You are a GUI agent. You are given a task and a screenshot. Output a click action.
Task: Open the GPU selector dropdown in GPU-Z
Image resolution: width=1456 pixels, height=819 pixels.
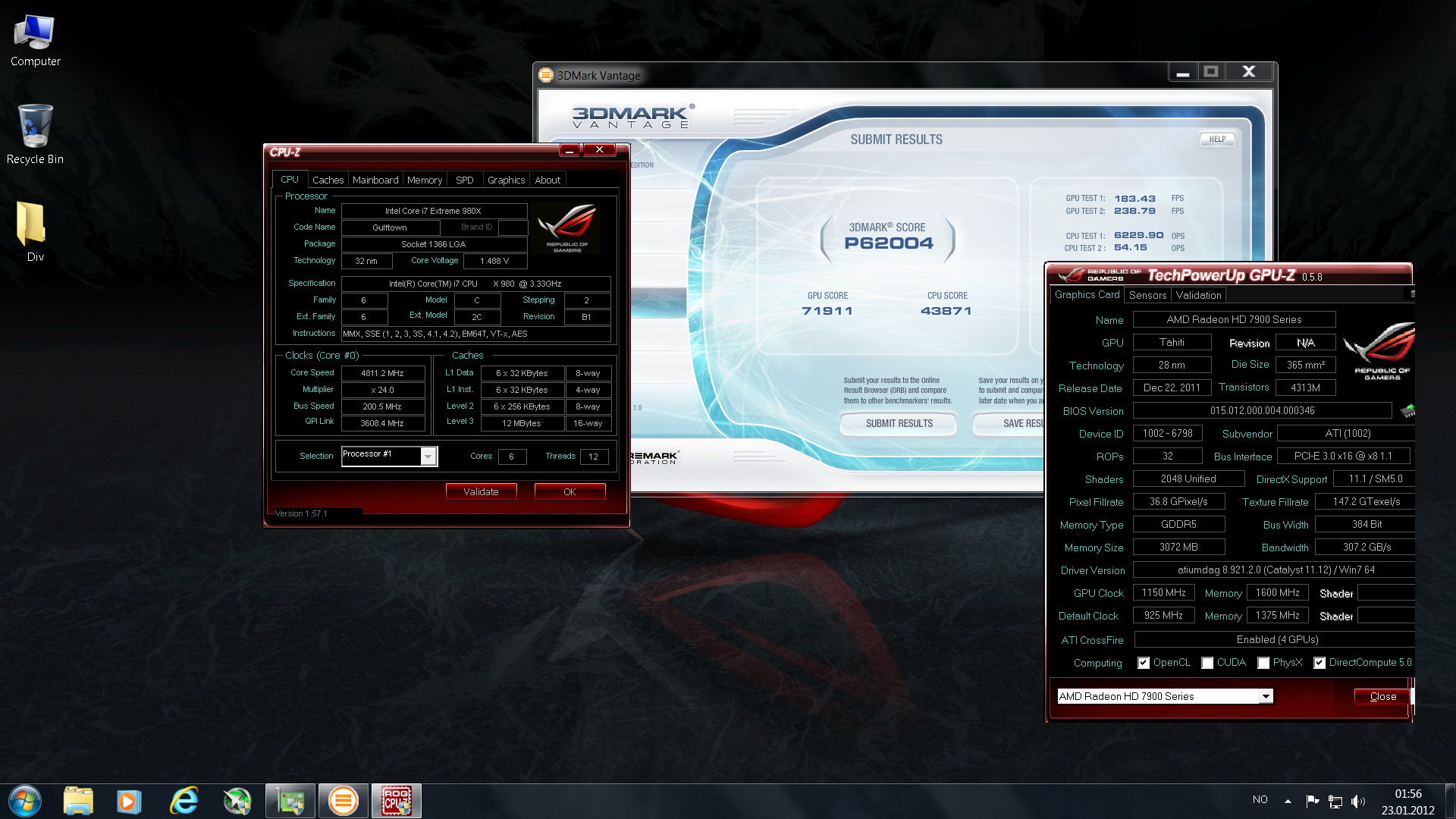point(1166,696)
